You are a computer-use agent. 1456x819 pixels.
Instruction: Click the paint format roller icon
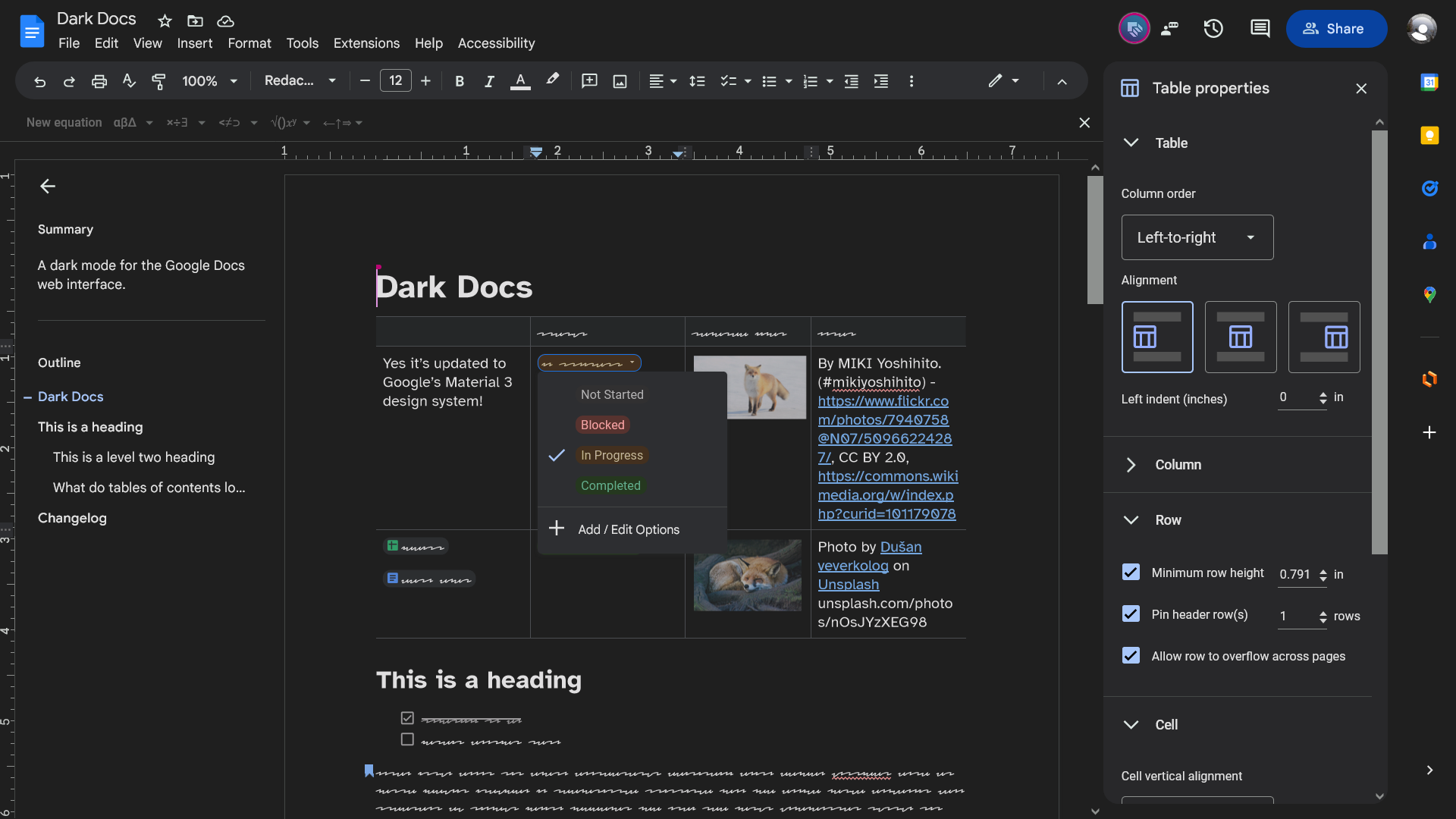pyautogui.click(x=158, y=81)
